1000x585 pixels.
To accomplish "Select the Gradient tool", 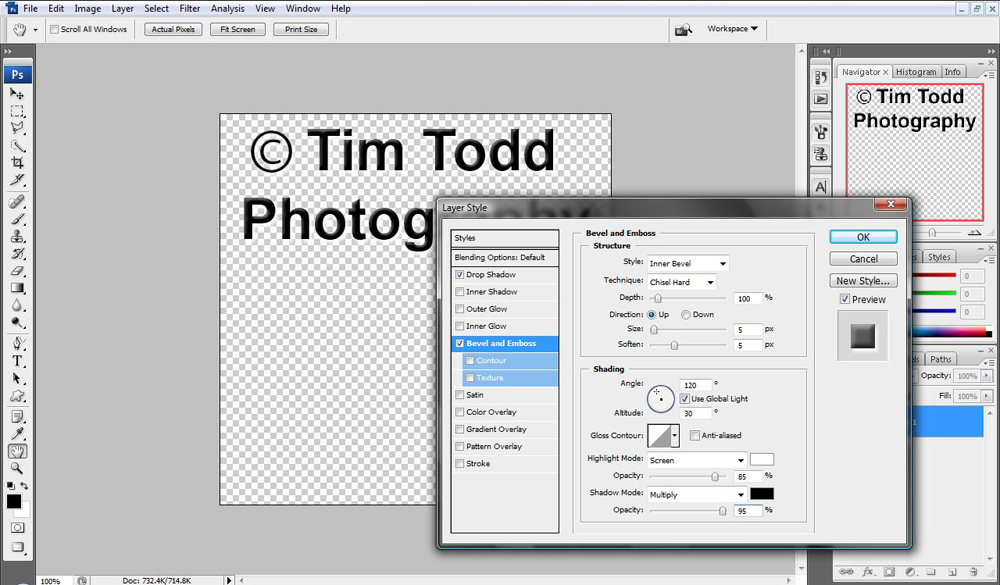I will coord(17,288).
